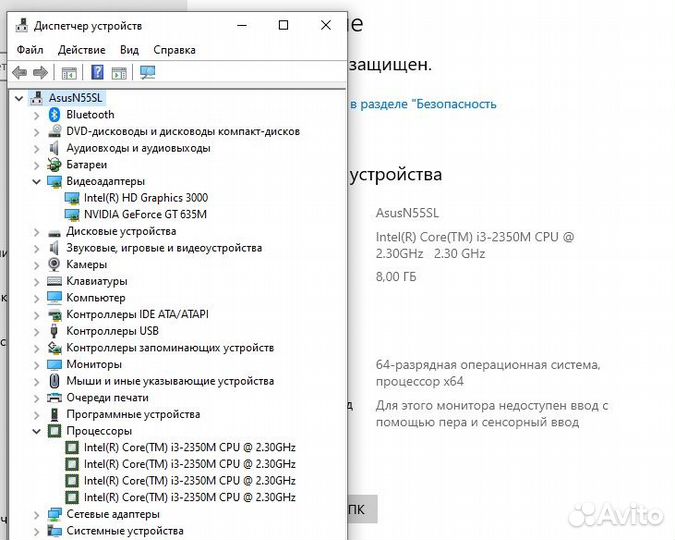The width and height of the screenshot is (675, 540).
Task: Click the NVIDIA GeForce GT 635M device icon
Action: click(x=72, y=214)
